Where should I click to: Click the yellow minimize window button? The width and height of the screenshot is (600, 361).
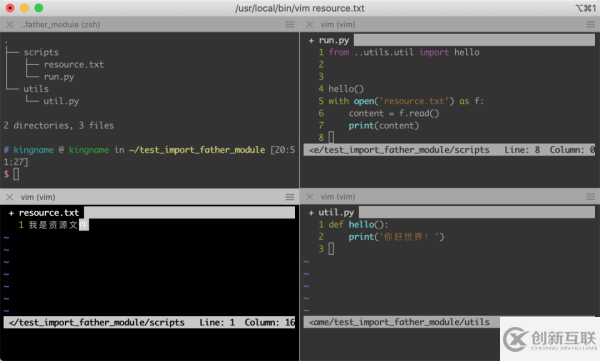coord(24,8)
